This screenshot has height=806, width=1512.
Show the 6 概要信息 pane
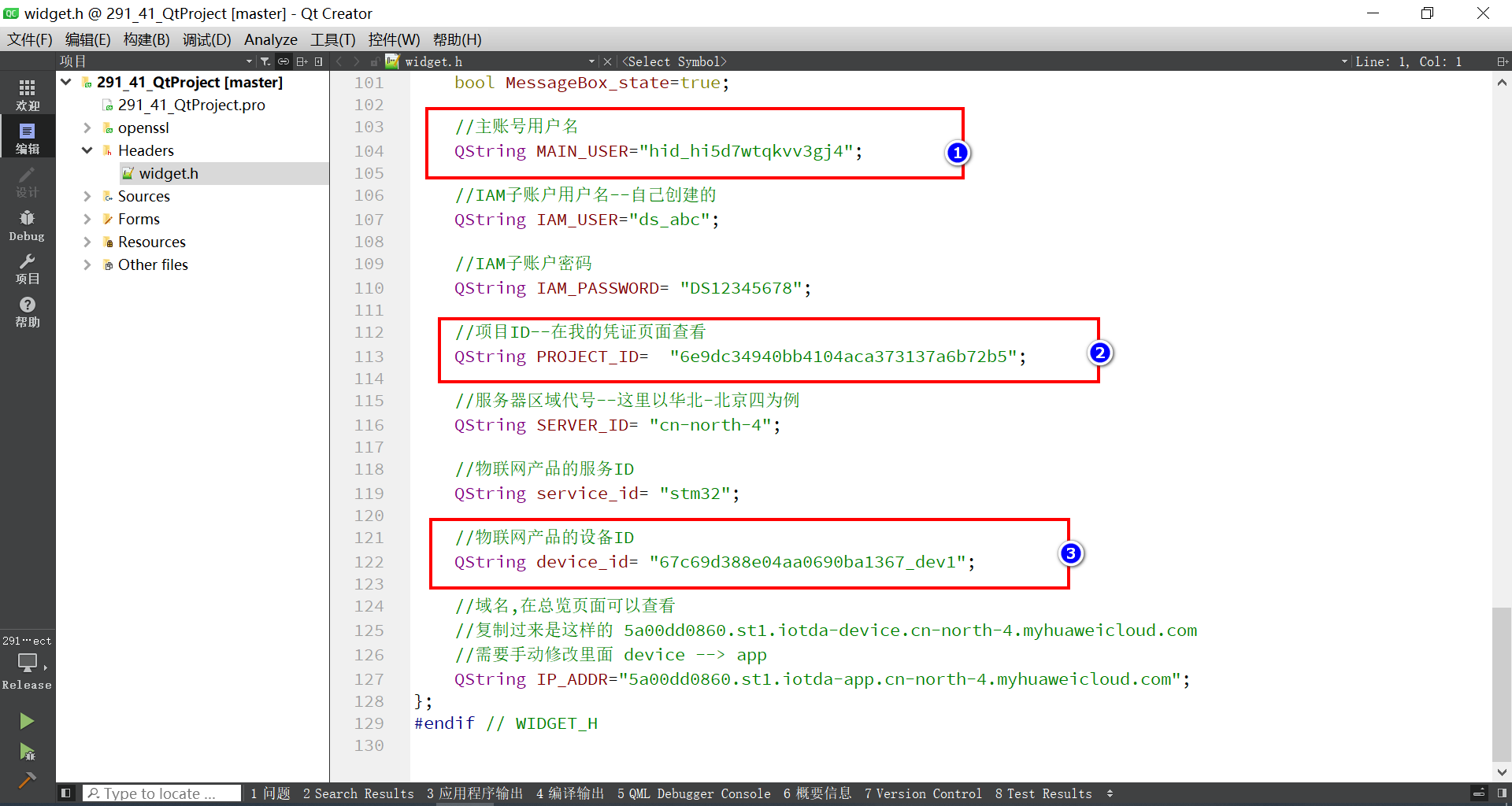[817, 793]
